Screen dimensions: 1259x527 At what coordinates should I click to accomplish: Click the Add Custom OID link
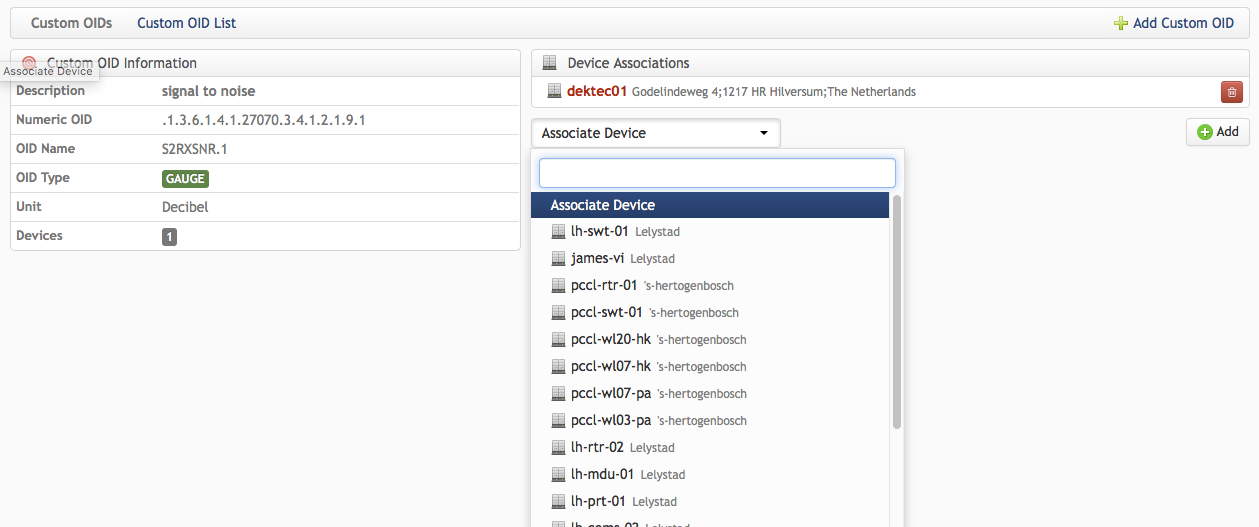pos(1174,23)
